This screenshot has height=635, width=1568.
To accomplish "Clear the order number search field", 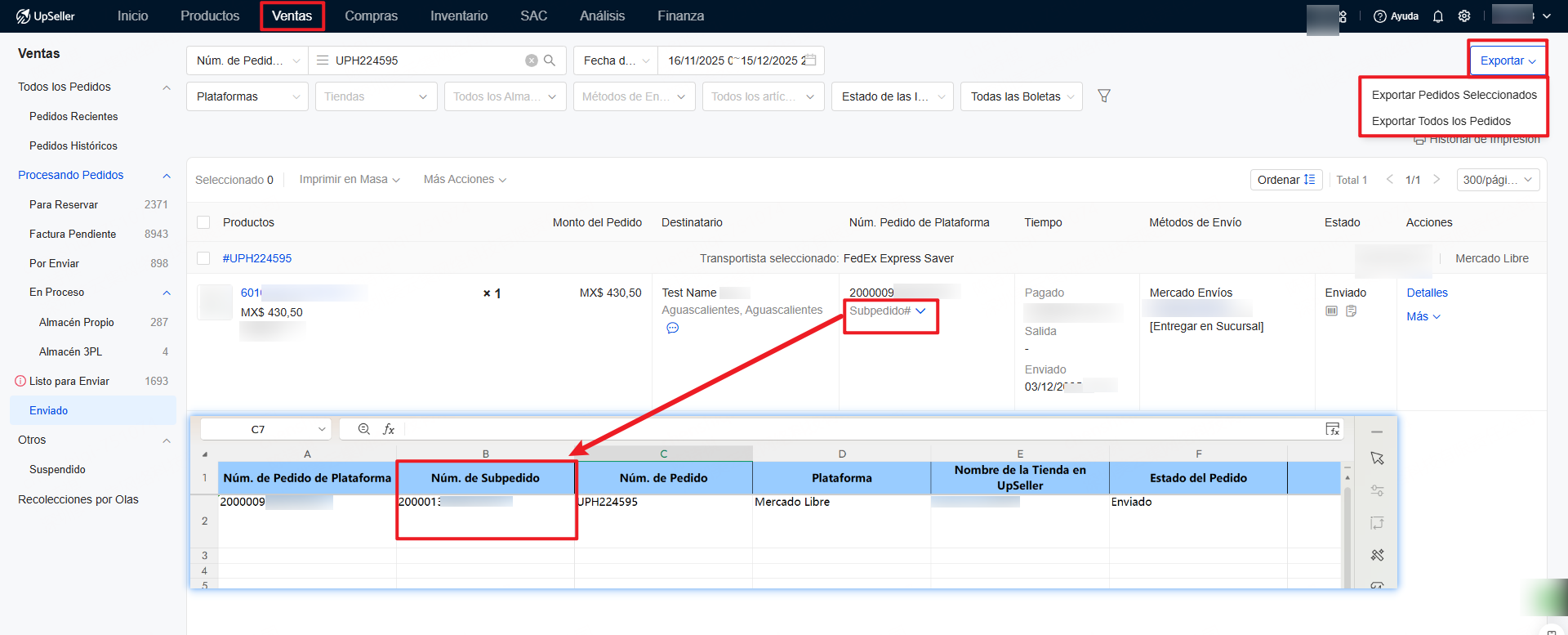I will click(x=532, y=60).
